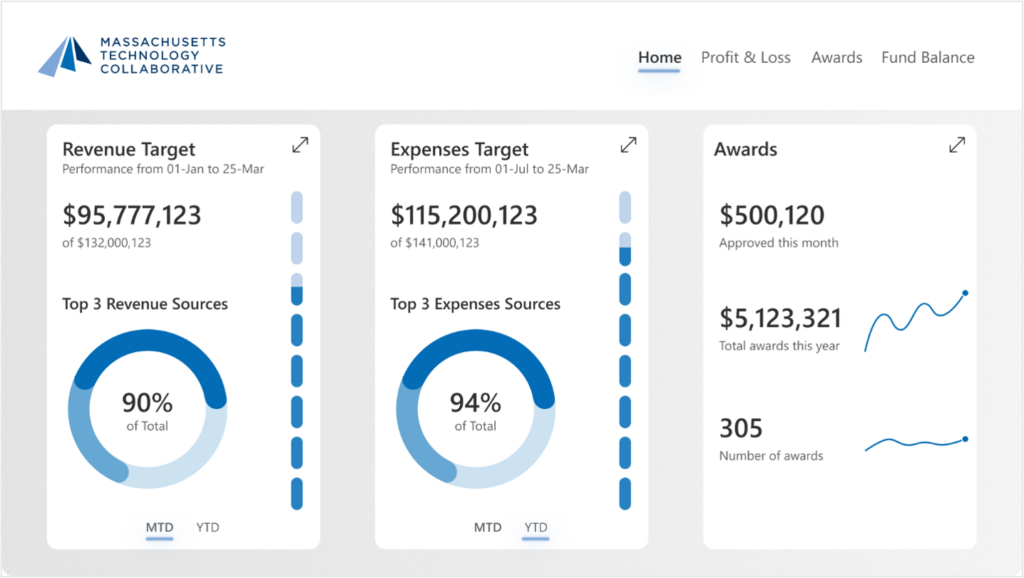Click the Expenses Target card title
This screenshot has height=578, width=1024.
(x=459, y=150)
